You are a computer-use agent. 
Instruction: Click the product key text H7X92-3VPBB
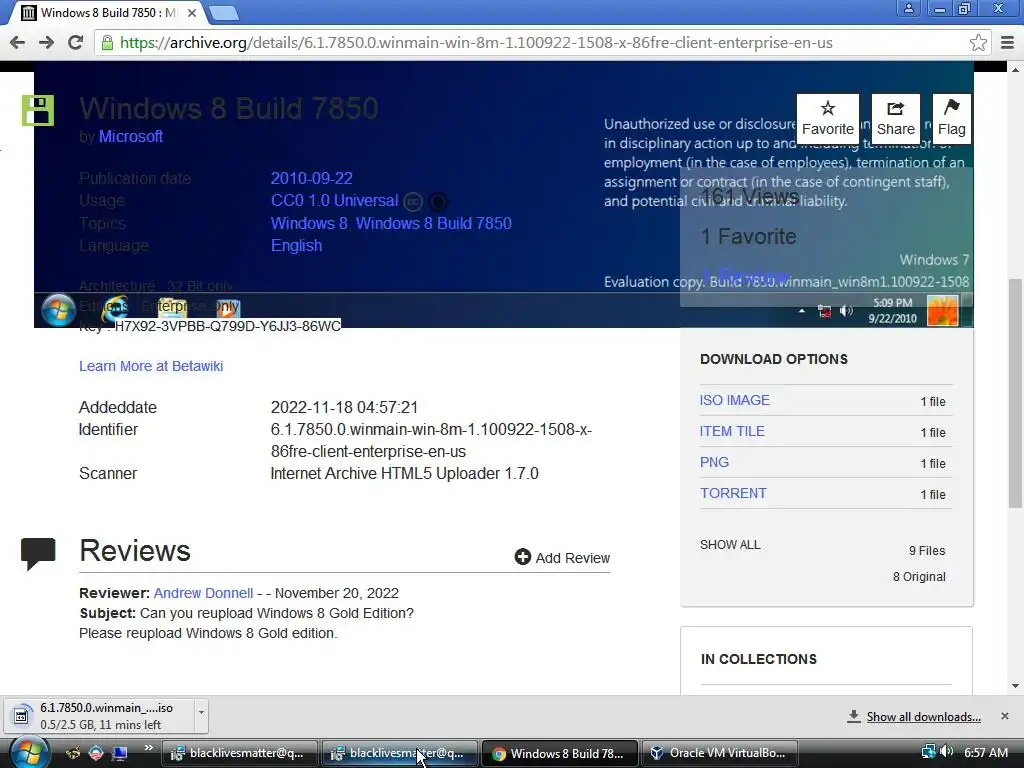click(228, 326)
